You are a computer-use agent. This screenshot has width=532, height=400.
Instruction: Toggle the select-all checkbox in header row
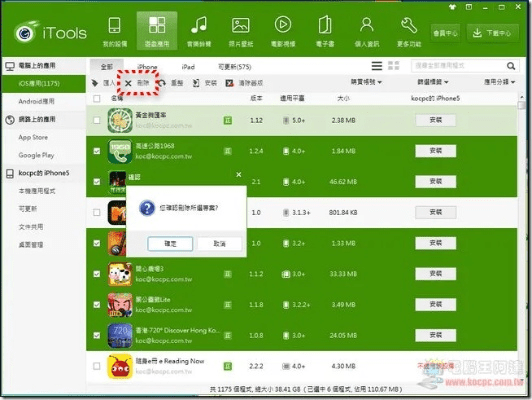97,98
